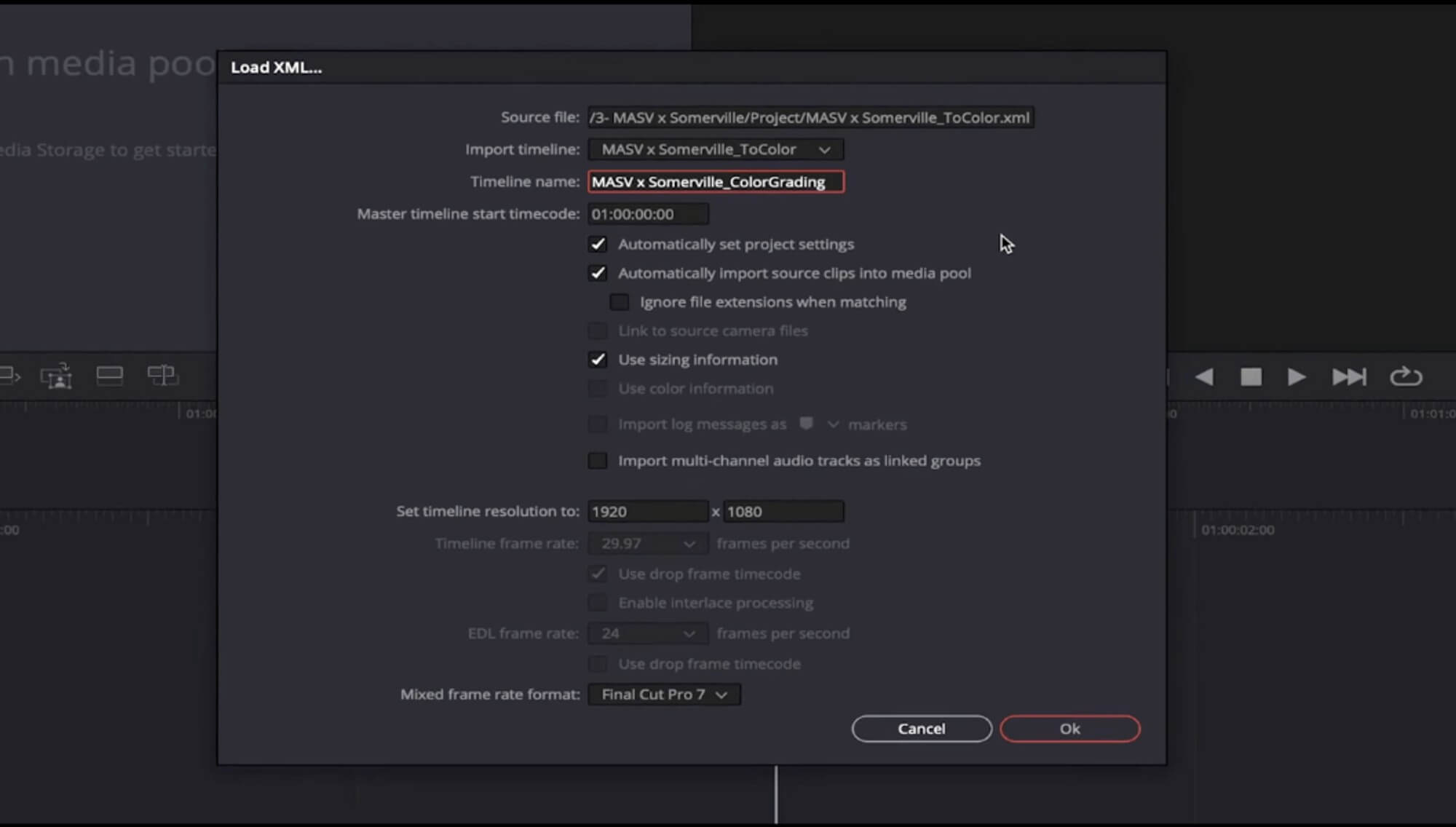Toggle Automatically import source clips checkbox

coord(597,273)
